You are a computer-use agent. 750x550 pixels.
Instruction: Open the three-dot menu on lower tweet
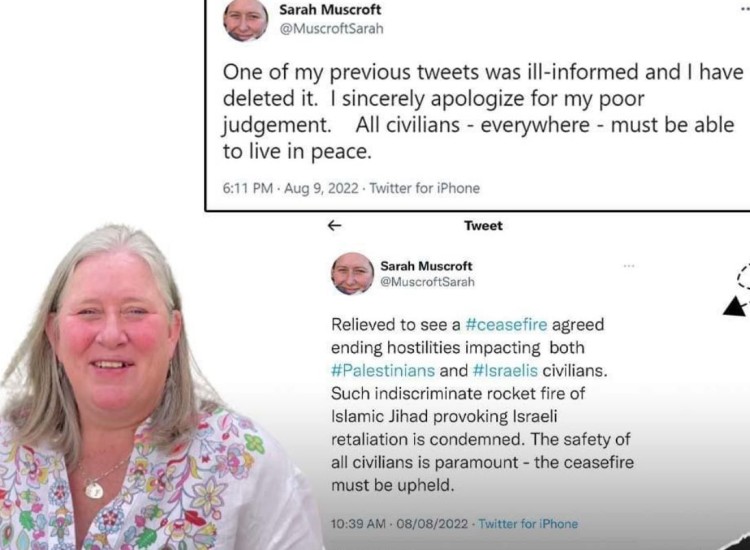tap(629, 265)
